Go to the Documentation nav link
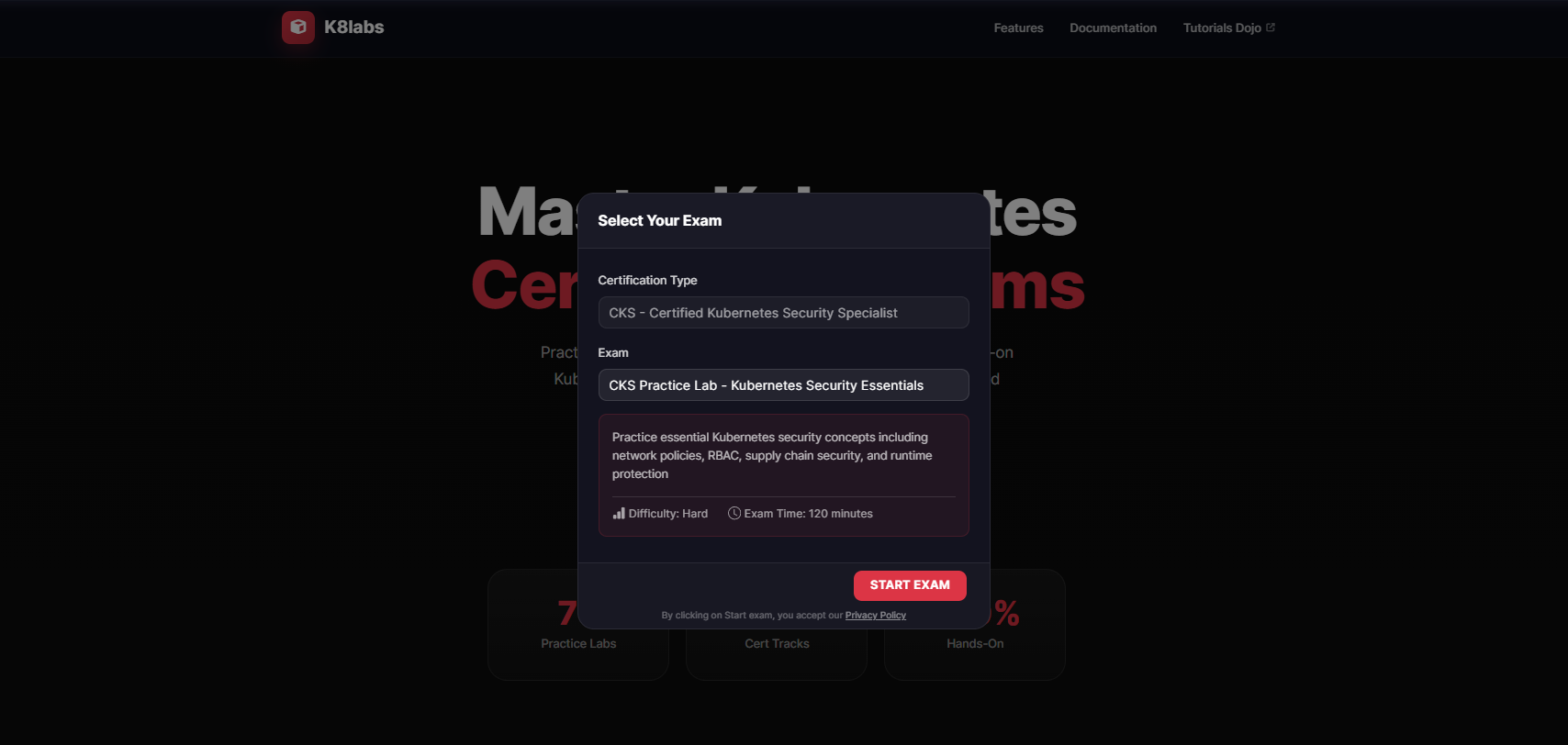This screenshot has width=1568, height=745. click(1113, 28)
